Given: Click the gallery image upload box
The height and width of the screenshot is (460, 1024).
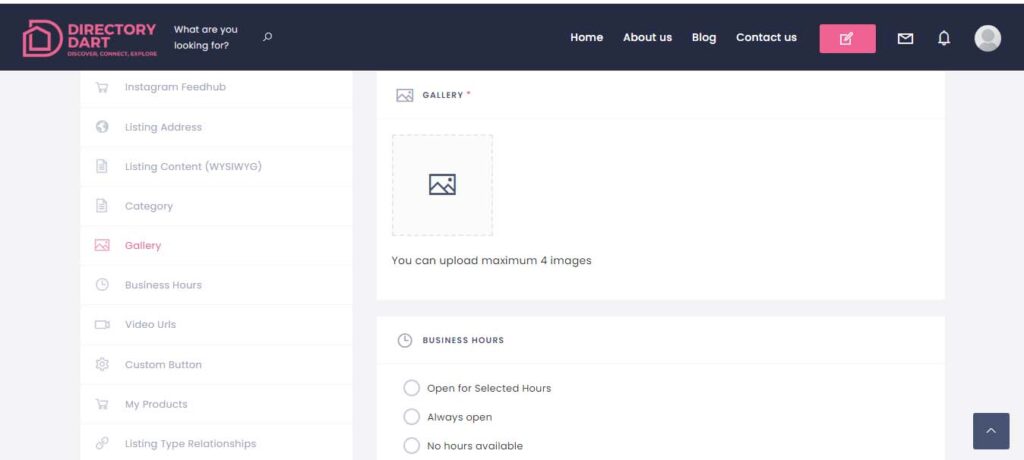Looking at the screenshot, I should point(442,185).
